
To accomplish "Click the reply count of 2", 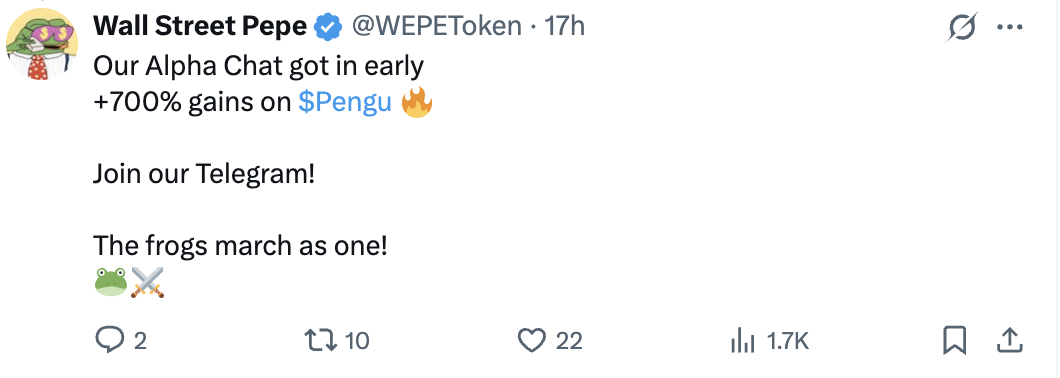I will coord(139,341).
